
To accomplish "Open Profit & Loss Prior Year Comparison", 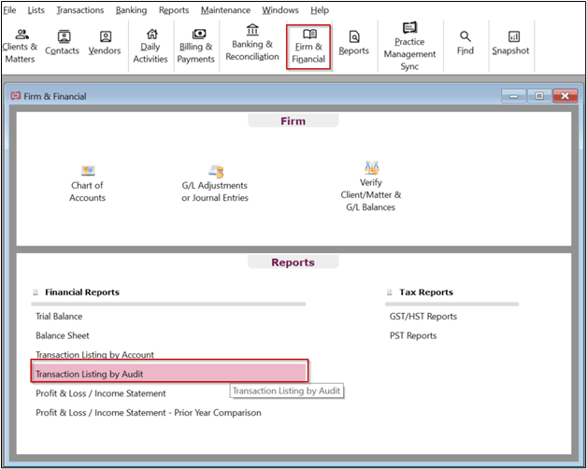I will (x=148, y=412).
